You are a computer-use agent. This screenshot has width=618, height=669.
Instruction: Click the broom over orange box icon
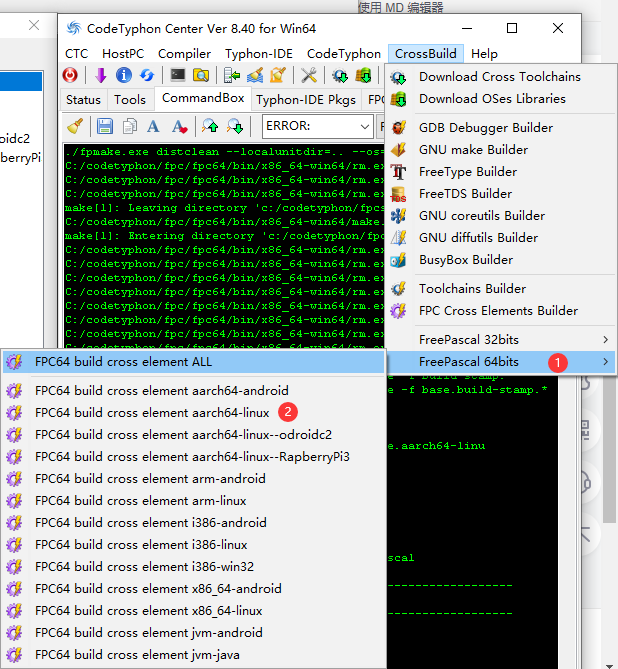point(278,75)
